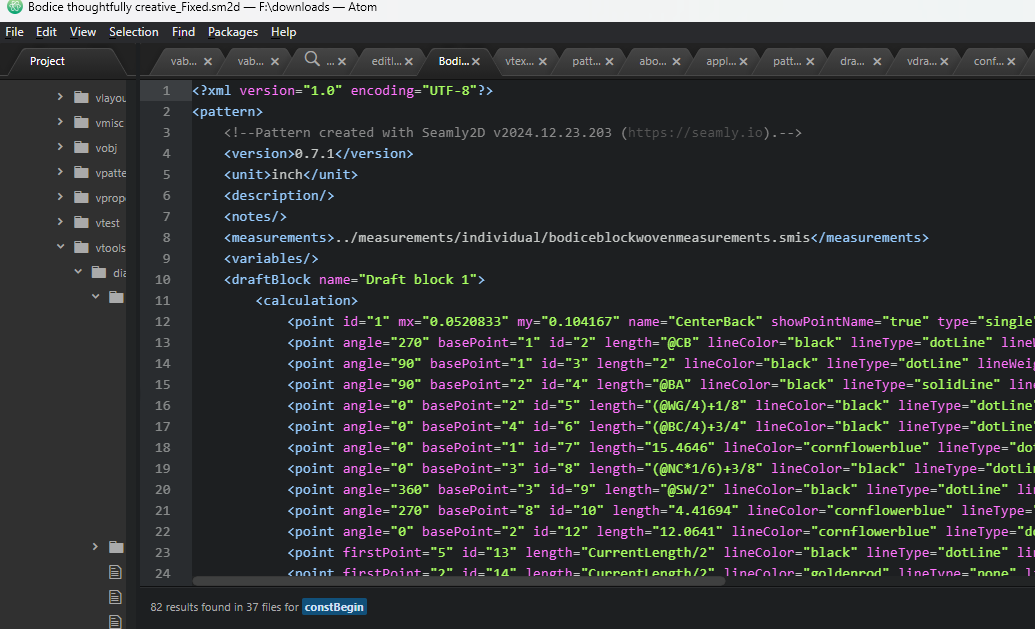Viewport: 1035px width, 629px height.
Task: Click the vtest folder icon
Action: tap(82, 222)
